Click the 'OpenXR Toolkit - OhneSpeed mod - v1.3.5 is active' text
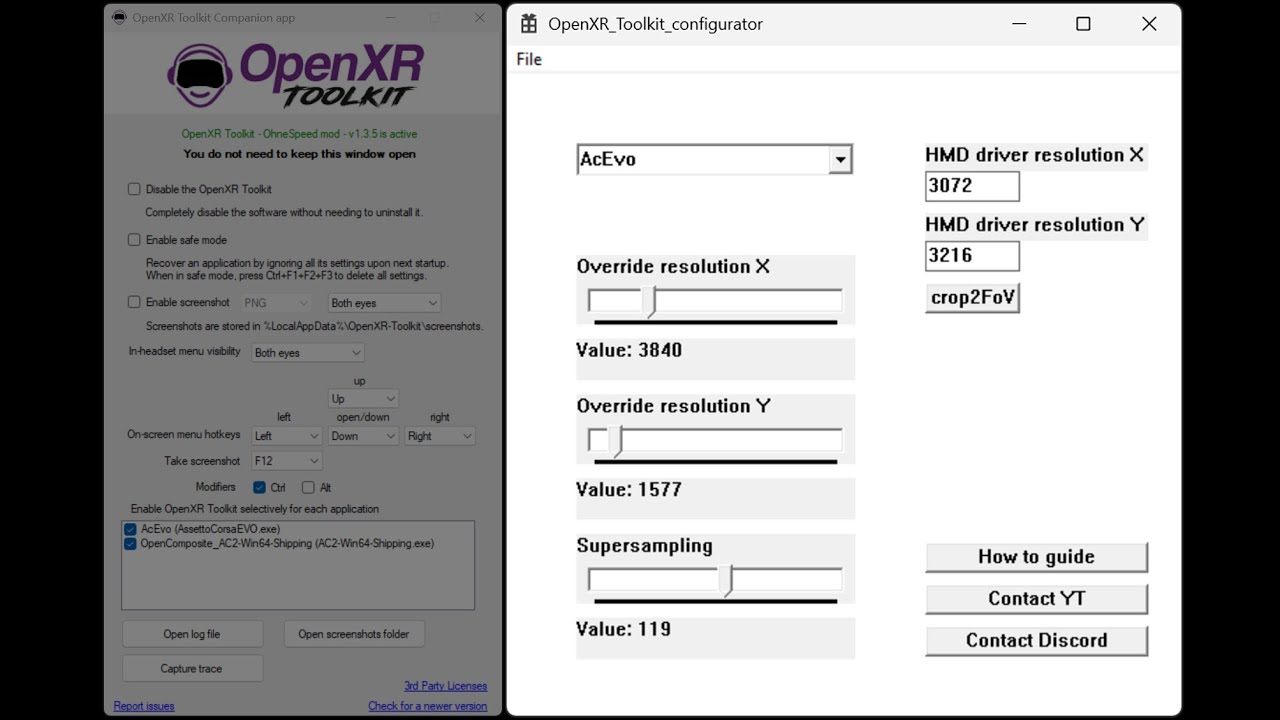Screen dimensions: 1280x720 [x=299, y=134]
